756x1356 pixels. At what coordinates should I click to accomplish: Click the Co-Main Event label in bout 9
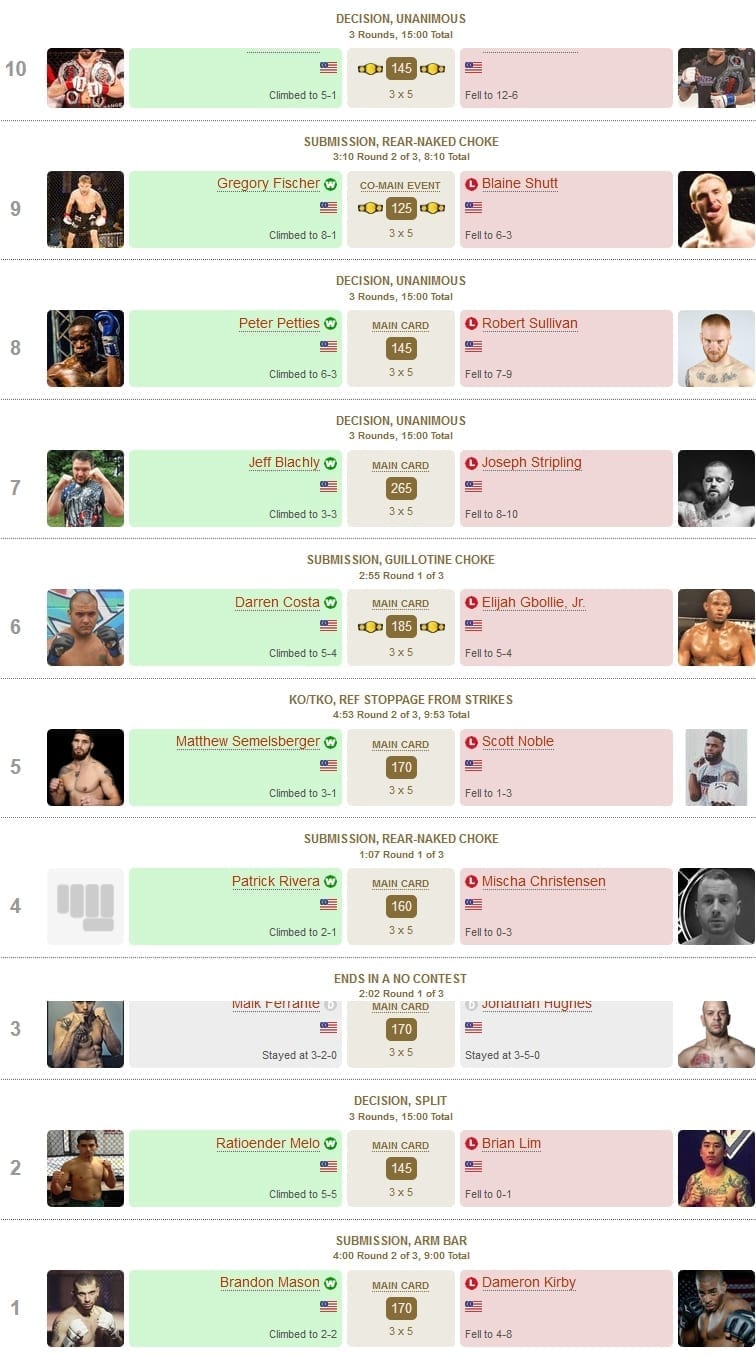click(400, 186)
